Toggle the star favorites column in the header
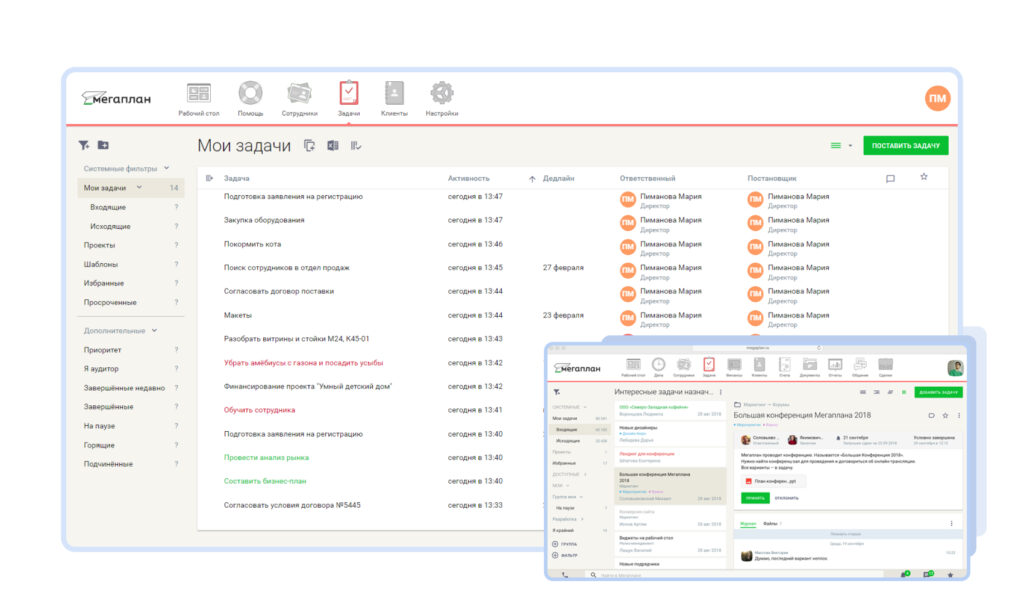 925,175
